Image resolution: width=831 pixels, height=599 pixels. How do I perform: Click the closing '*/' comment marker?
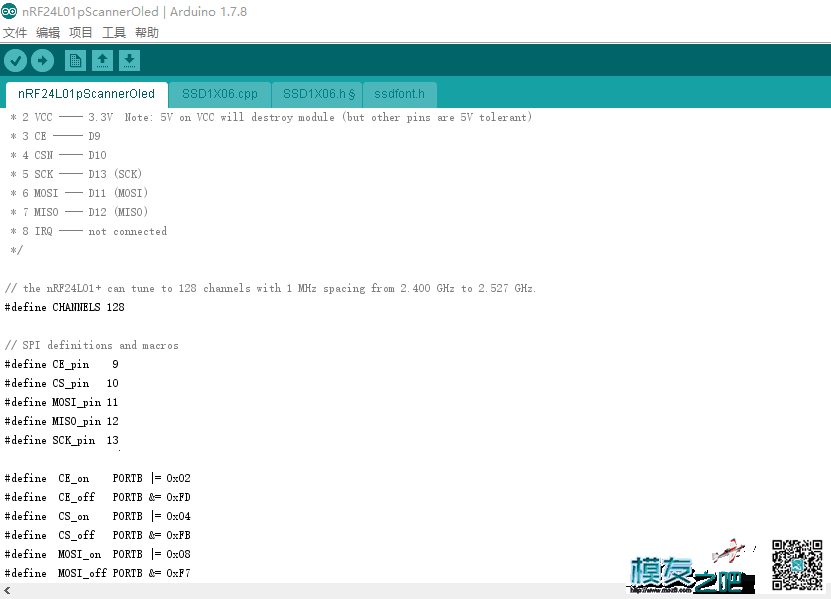(16, 250)
